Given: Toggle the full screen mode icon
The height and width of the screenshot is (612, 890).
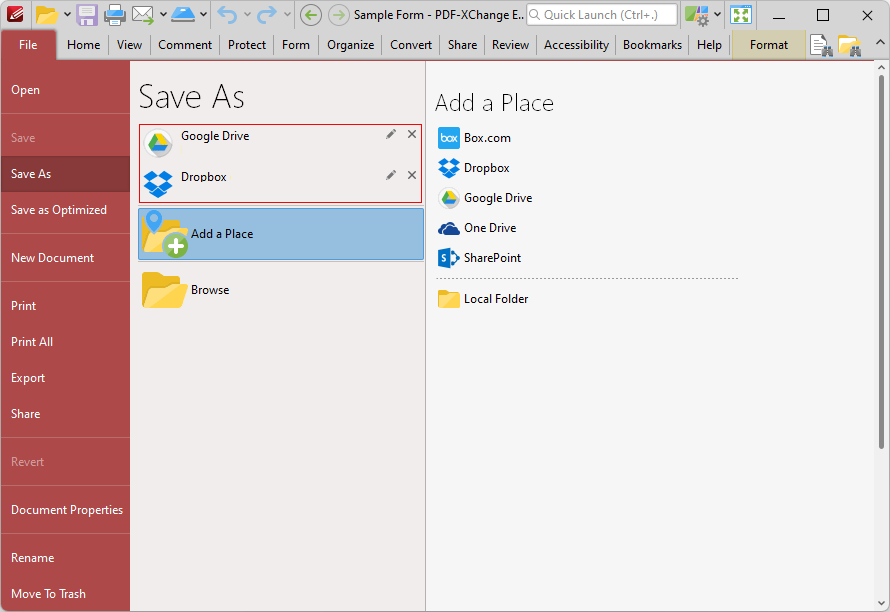Looking at the screenshot, I should 741,15.
